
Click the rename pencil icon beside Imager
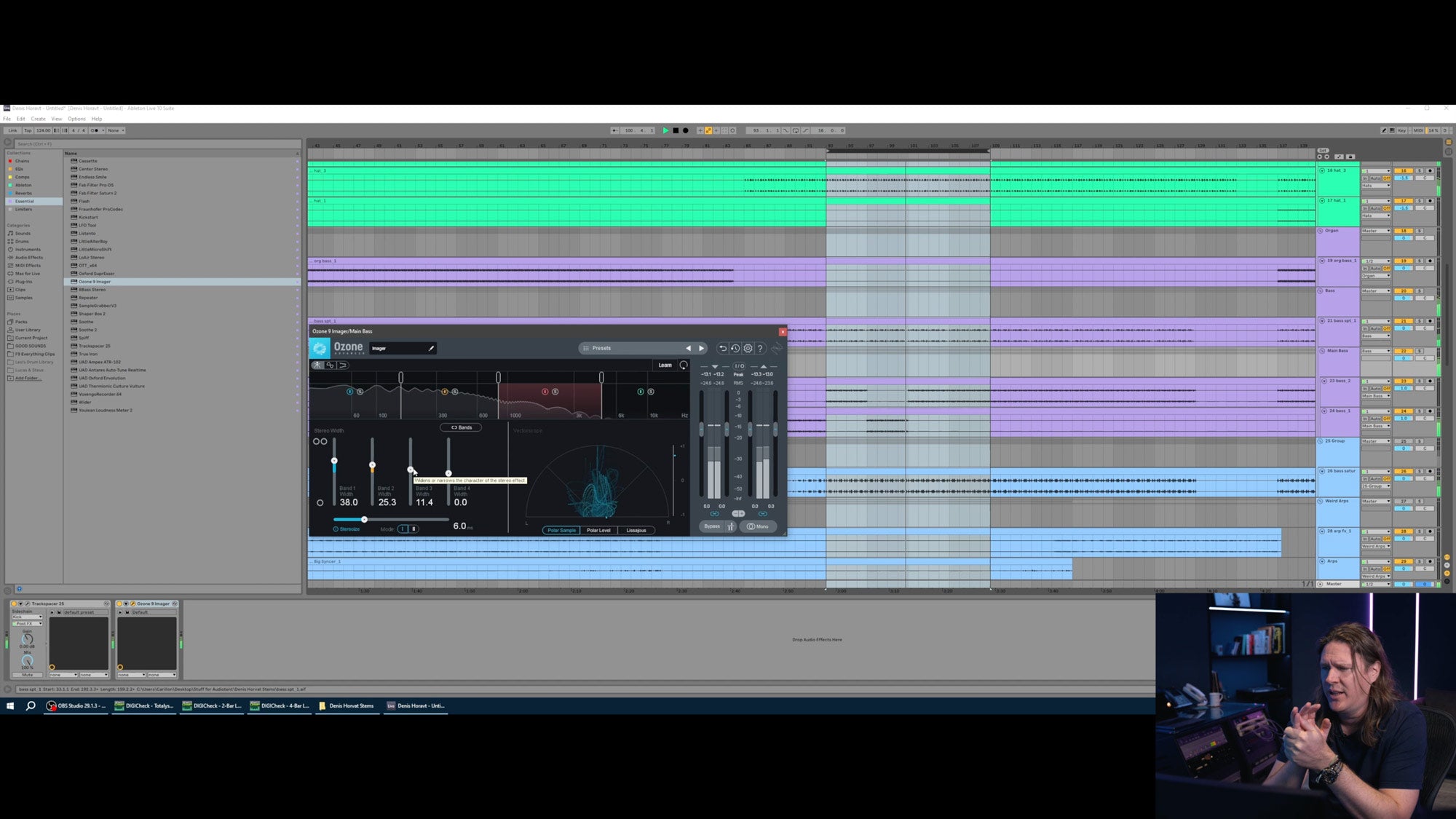[x=431, y=348]
